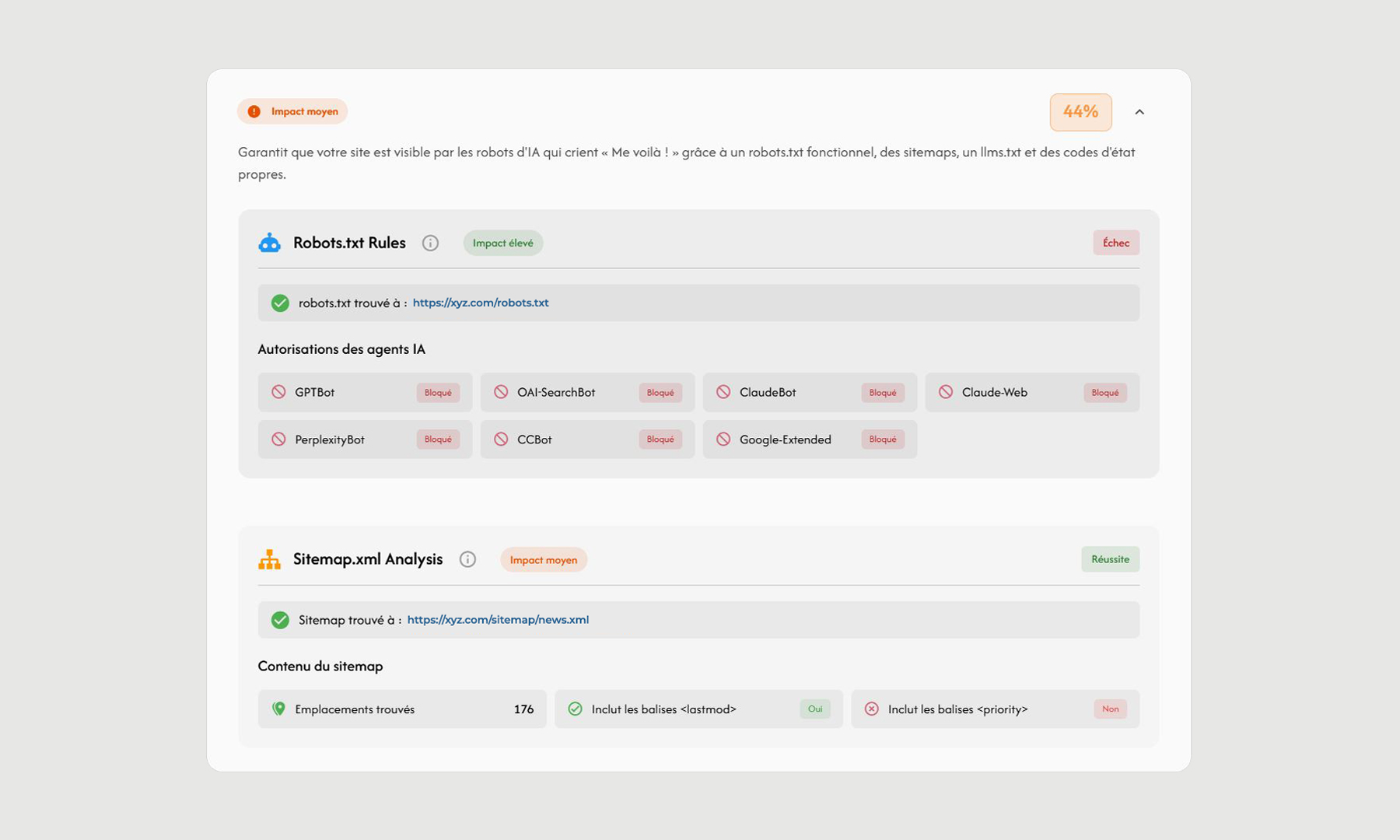Click the green checkmark beside Sitemap trouvé

(x=280, y=620)
